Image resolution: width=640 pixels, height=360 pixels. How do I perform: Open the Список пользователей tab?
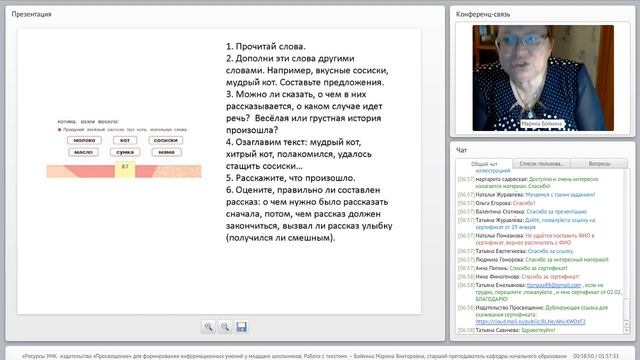541,164
